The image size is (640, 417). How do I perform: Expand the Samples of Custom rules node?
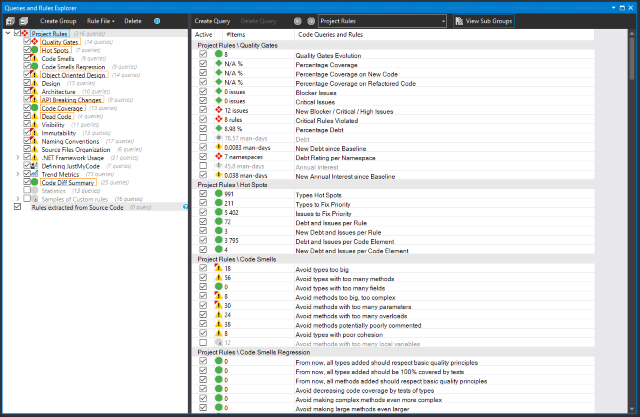tap(18, 199)
